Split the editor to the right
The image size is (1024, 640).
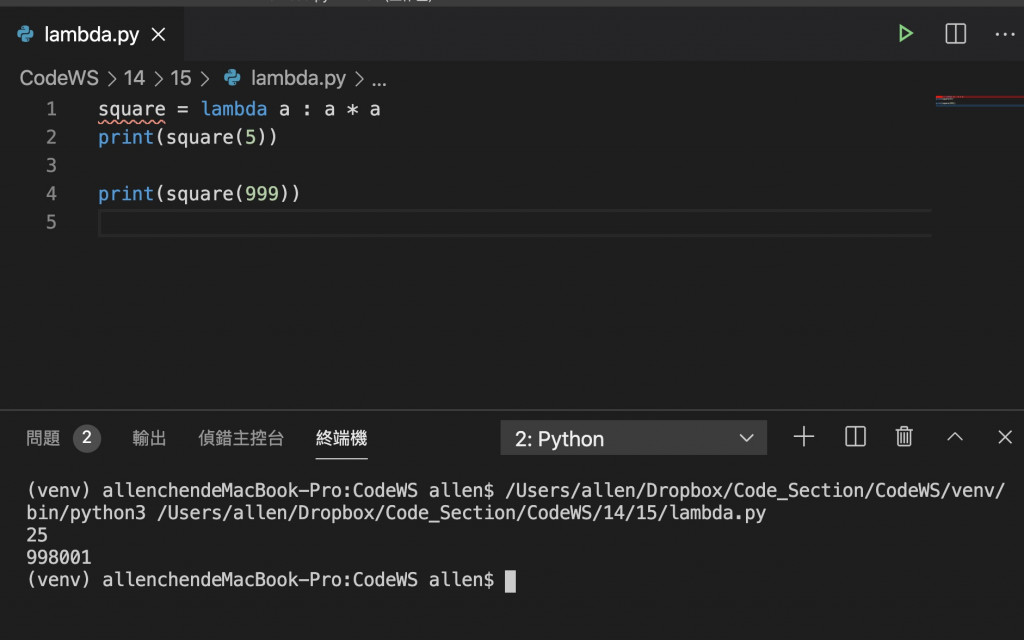[955, 33]
